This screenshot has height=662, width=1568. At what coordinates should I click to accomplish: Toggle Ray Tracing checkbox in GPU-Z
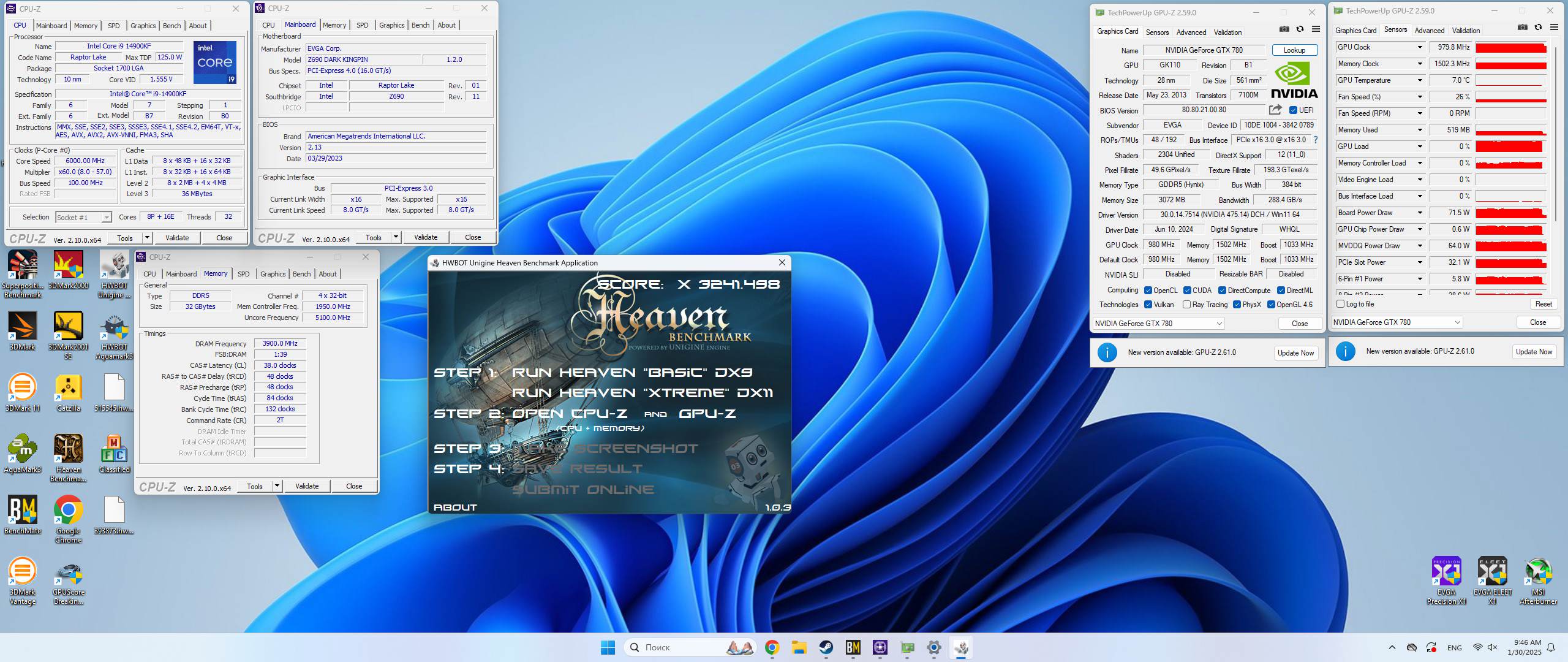point(1186,305)
